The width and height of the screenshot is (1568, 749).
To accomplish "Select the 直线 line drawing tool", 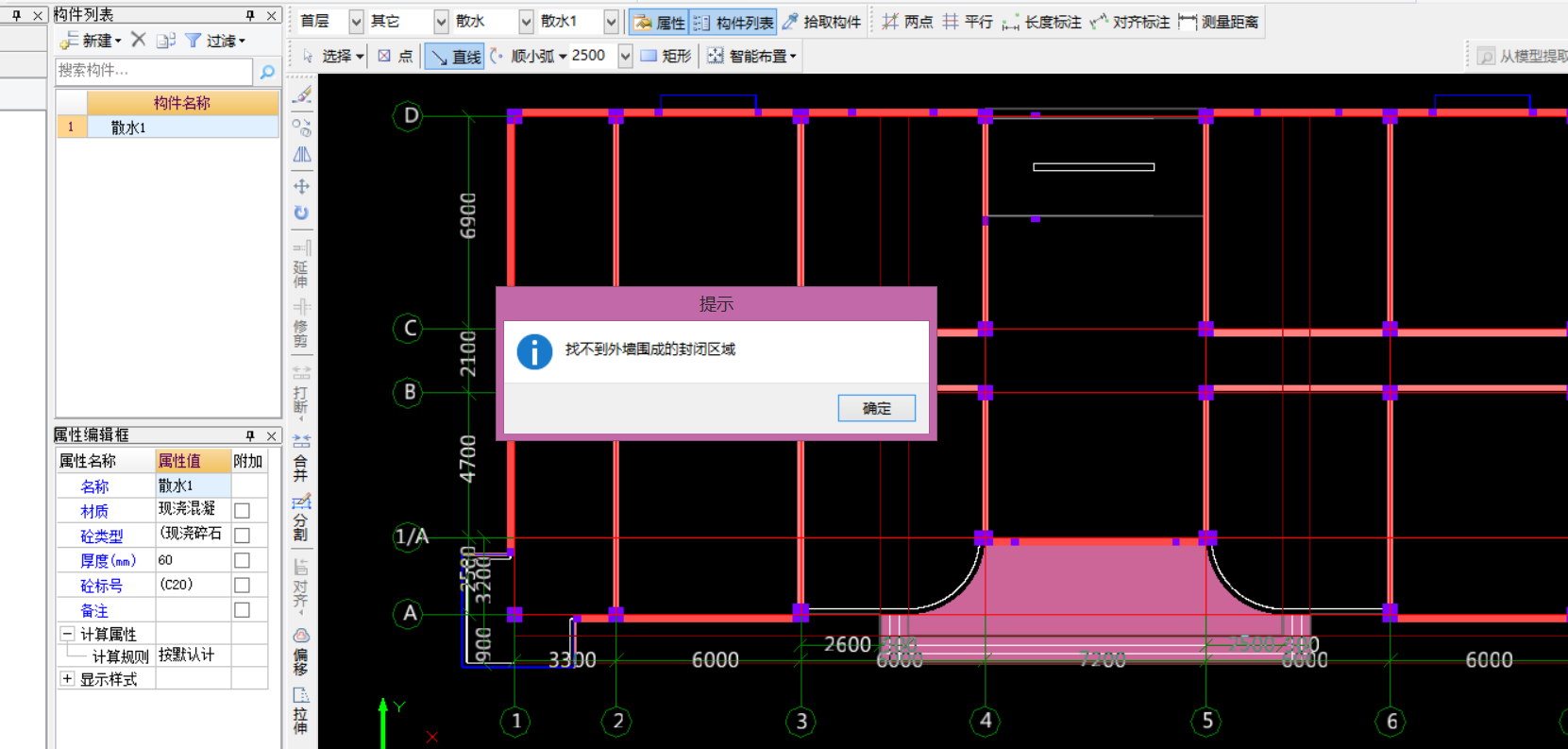I will [455, 57].
